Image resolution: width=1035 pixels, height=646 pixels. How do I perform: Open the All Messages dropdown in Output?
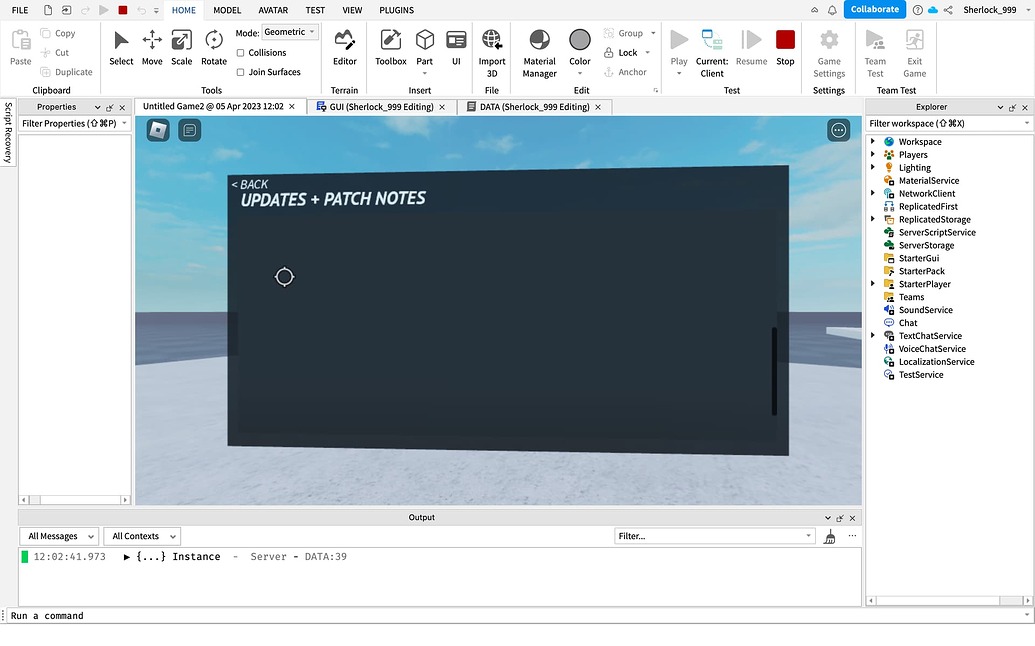58,535
